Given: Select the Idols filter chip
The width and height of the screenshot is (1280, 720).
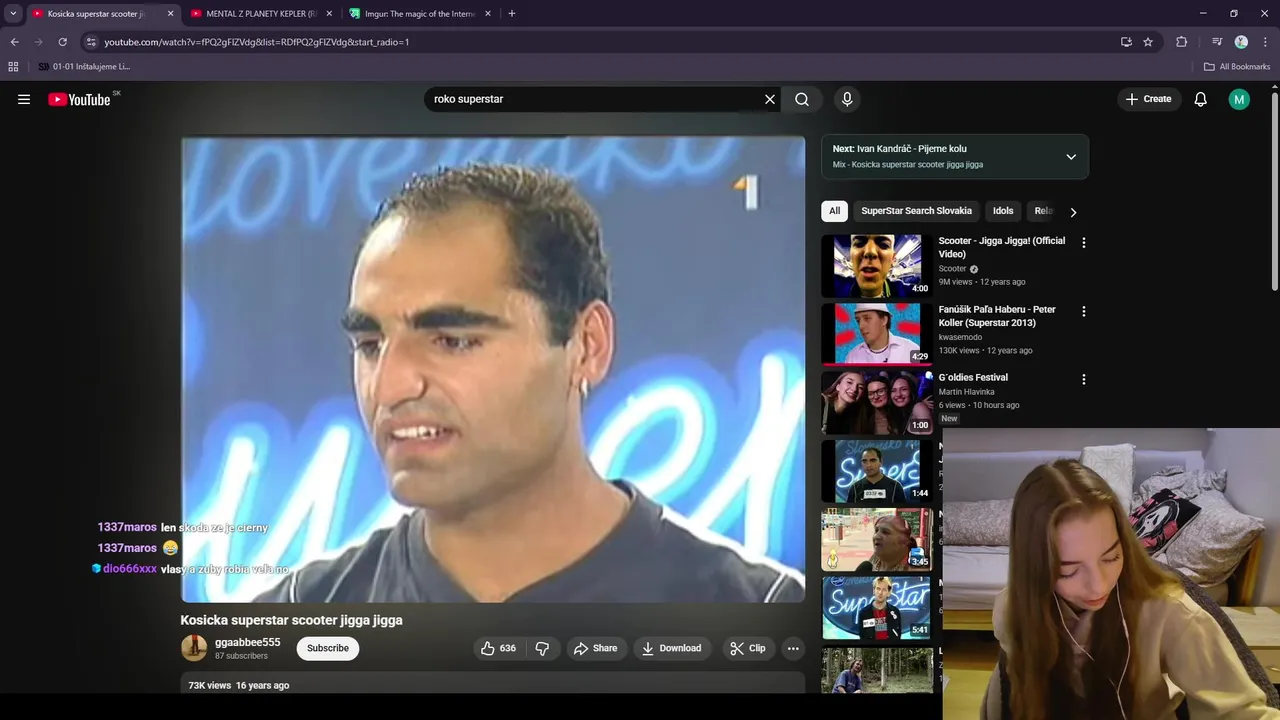Looking at the screenshot, I should (1003, 211).
